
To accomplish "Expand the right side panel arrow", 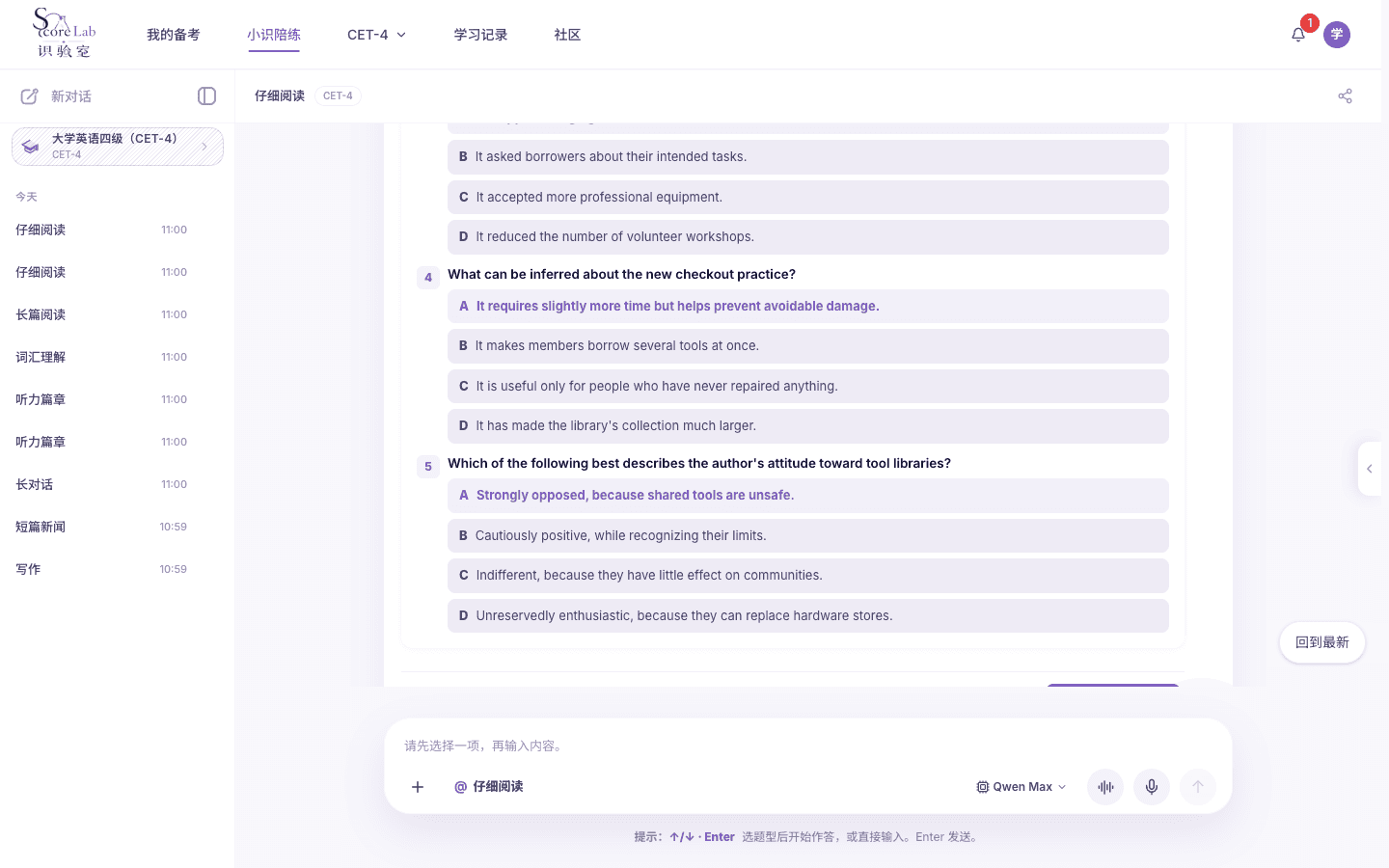I will [1370, 469].
